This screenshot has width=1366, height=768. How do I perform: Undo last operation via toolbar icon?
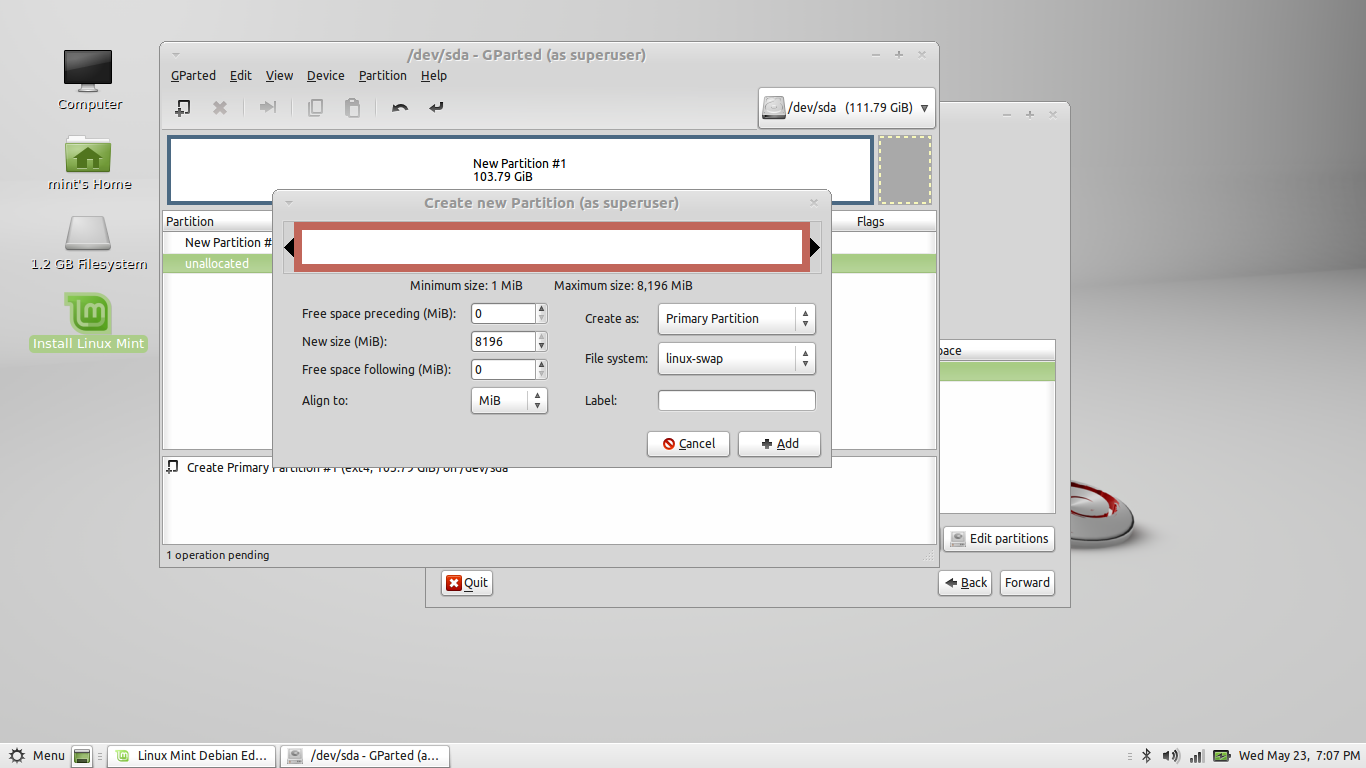tap(400, 107)
